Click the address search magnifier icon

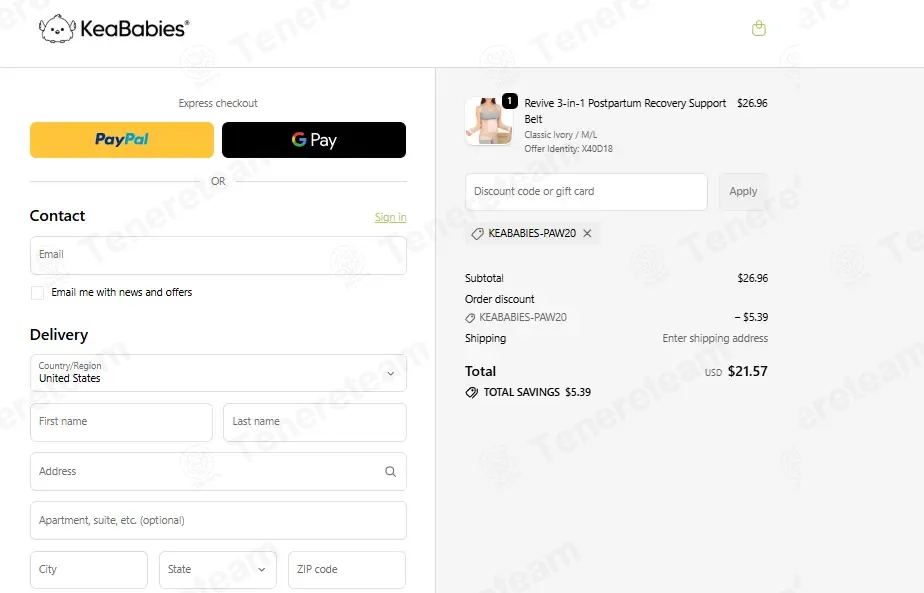click(x=390, y=472)
